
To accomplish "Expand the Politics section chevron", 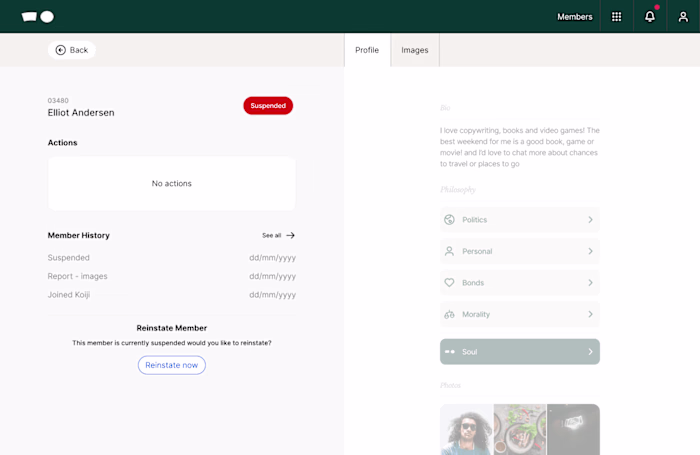I will pyautogui.click(x=590, y=220).
